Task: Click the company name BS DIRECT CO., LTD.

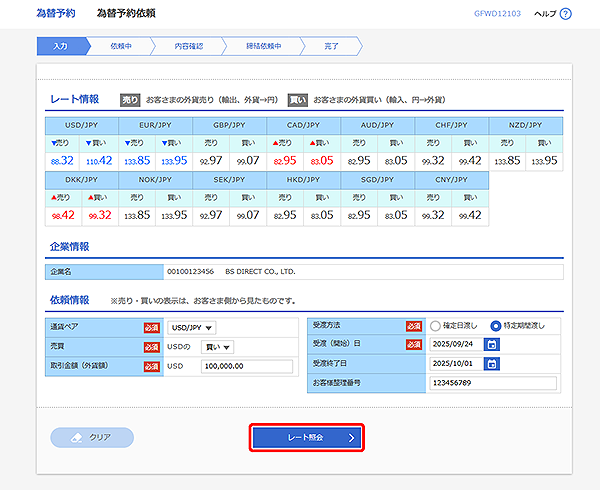Action: 260,272
